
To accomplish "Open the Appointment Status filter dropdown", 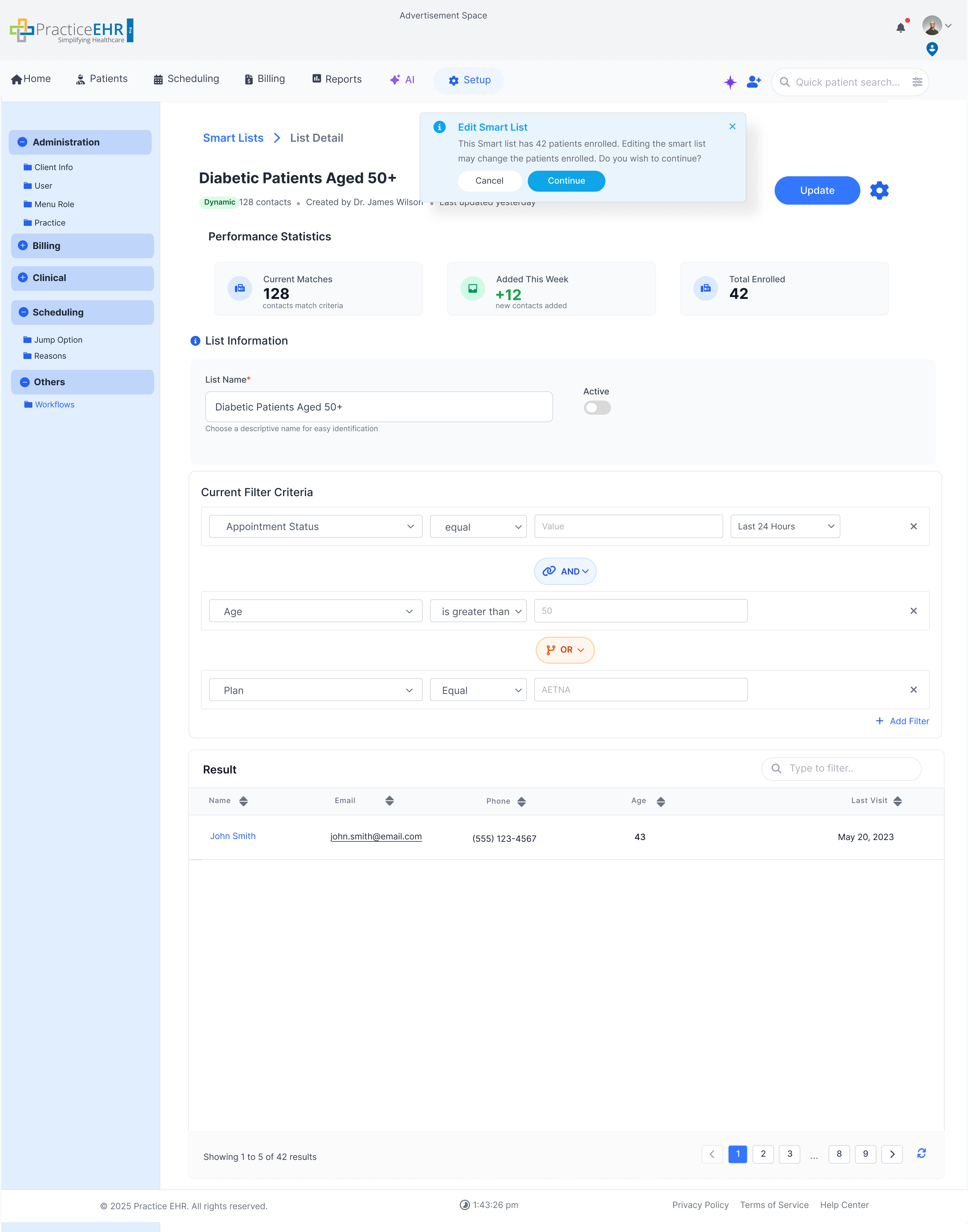I will [315, 526].
